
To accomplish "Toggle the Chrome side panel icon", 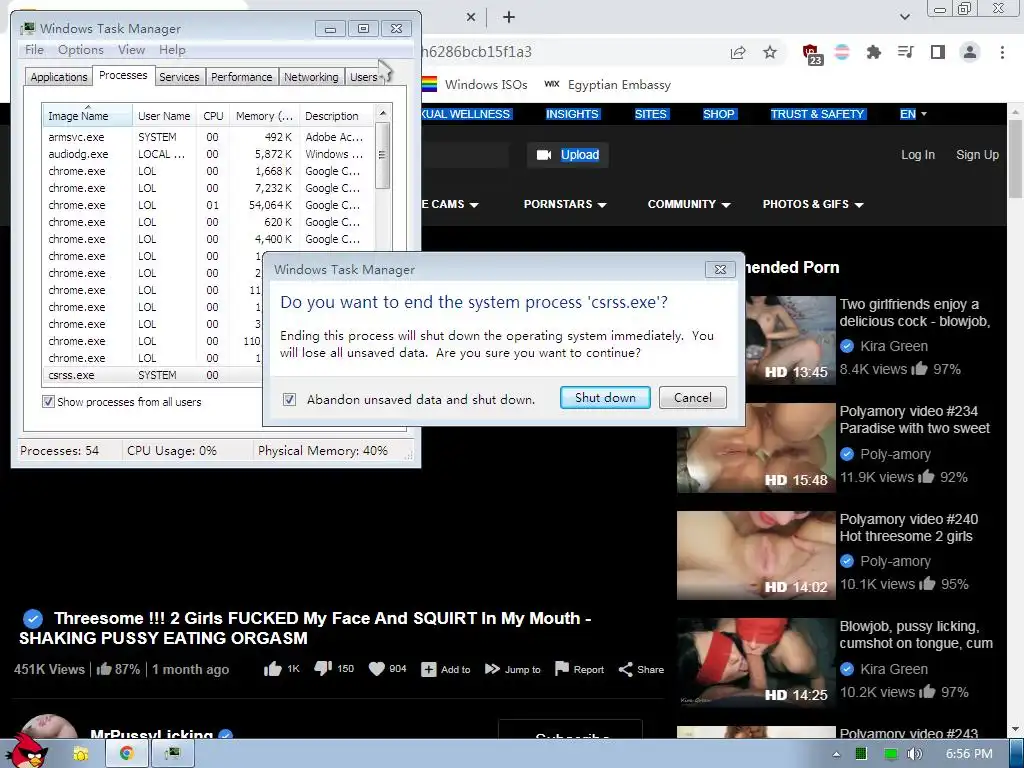I will tap(938, 52).
